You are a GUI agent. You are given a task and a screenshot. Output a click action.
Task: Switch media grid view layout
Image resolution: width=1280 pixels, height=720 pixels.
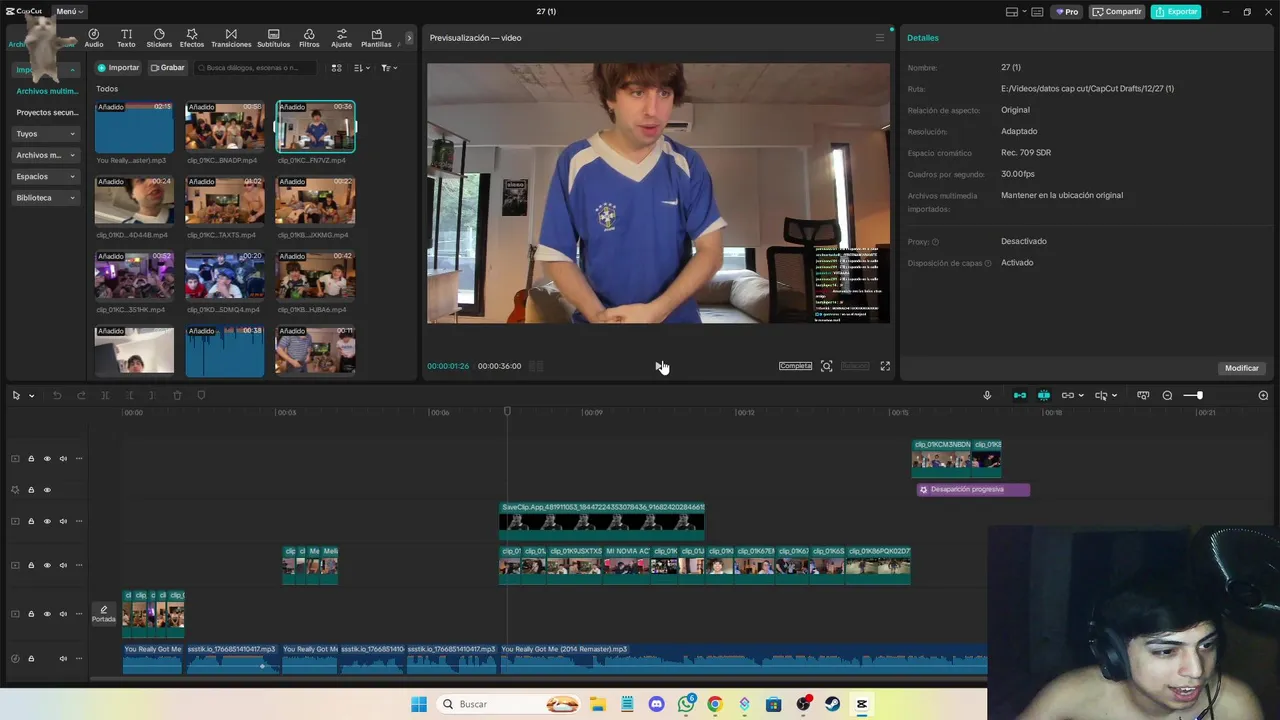point(337,68)
